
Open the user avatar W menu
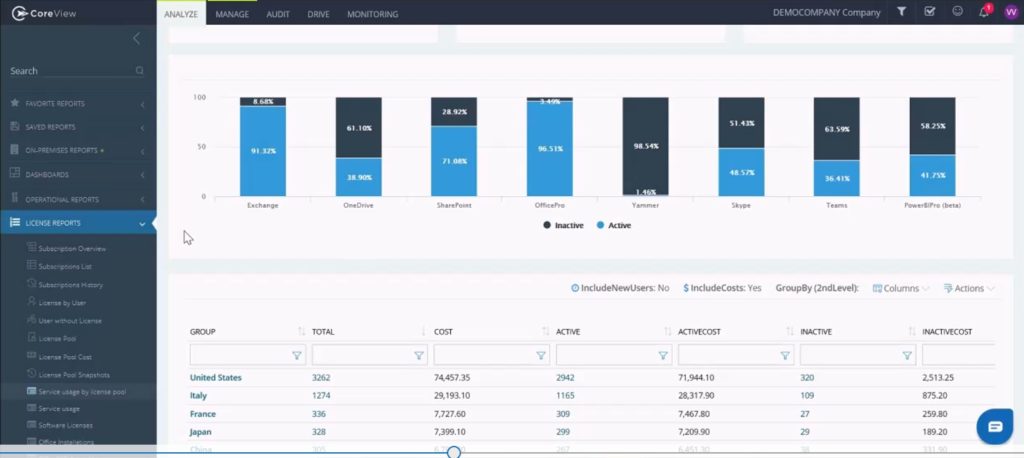pos(1011,12)
